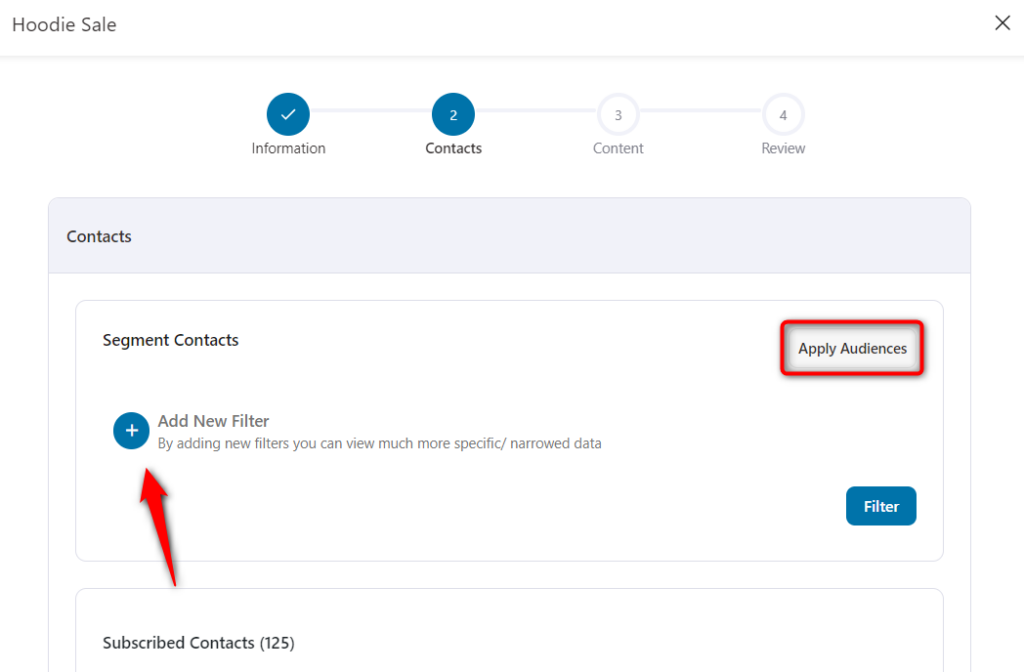Open step 4 Review circle
This screenshot has height=672, width=1024.
pyautogui.click(x=783, y=114)
